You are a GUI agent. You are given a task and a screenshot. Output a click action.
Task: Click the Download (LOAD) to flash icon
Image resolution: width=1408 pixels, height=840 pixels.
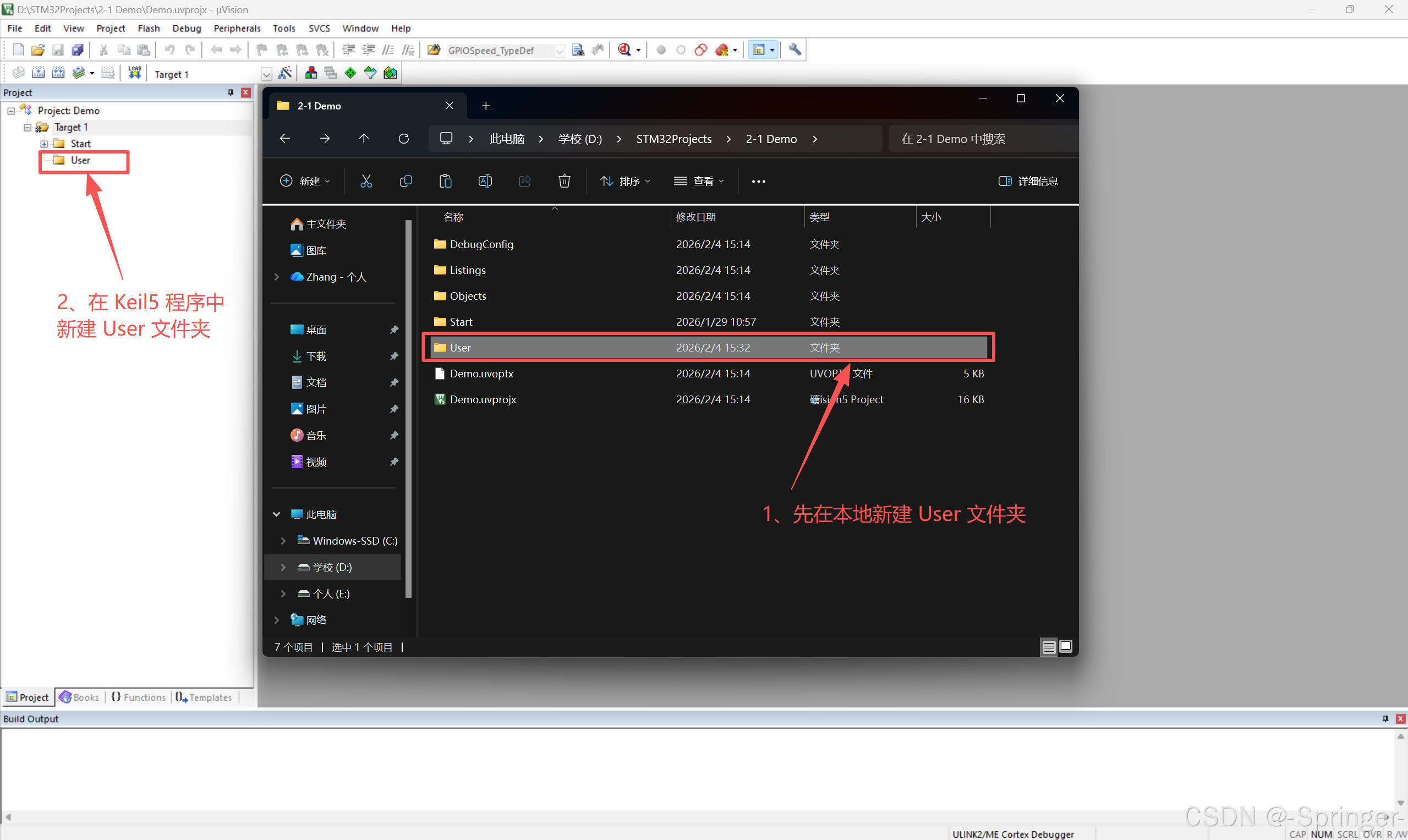134,73
